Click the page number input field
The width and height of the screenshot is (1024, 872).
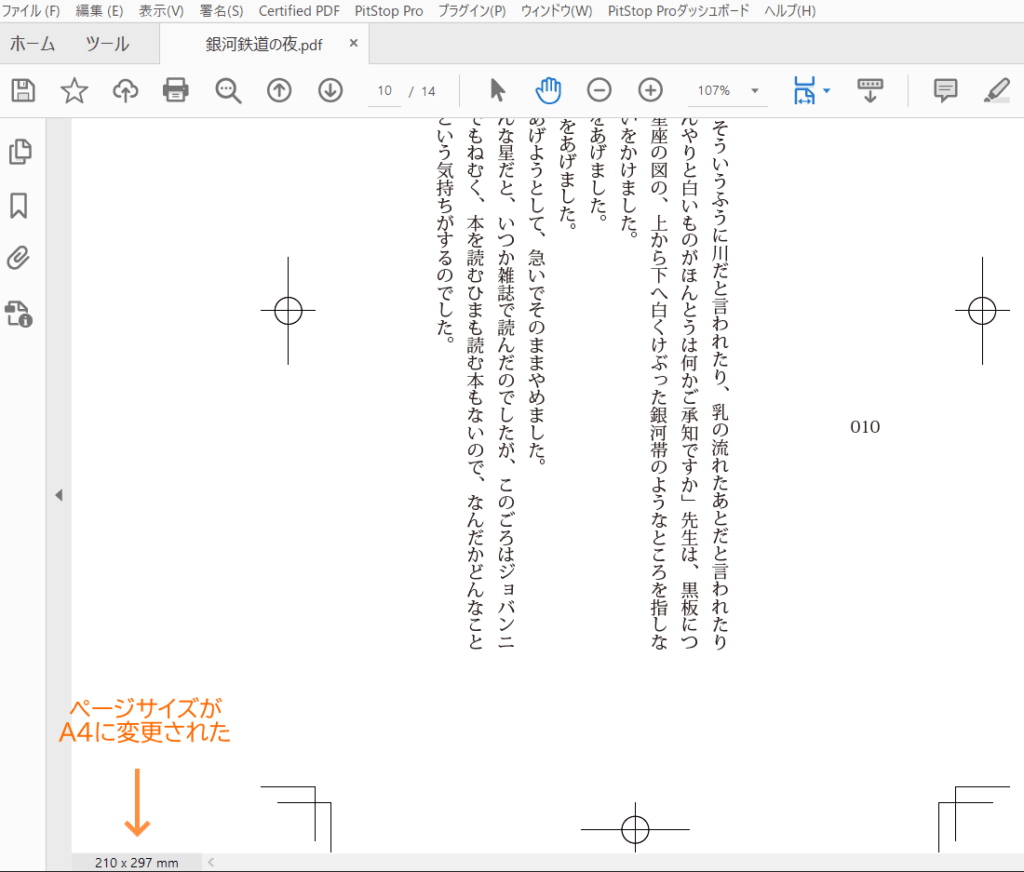[x=385, y=91]
